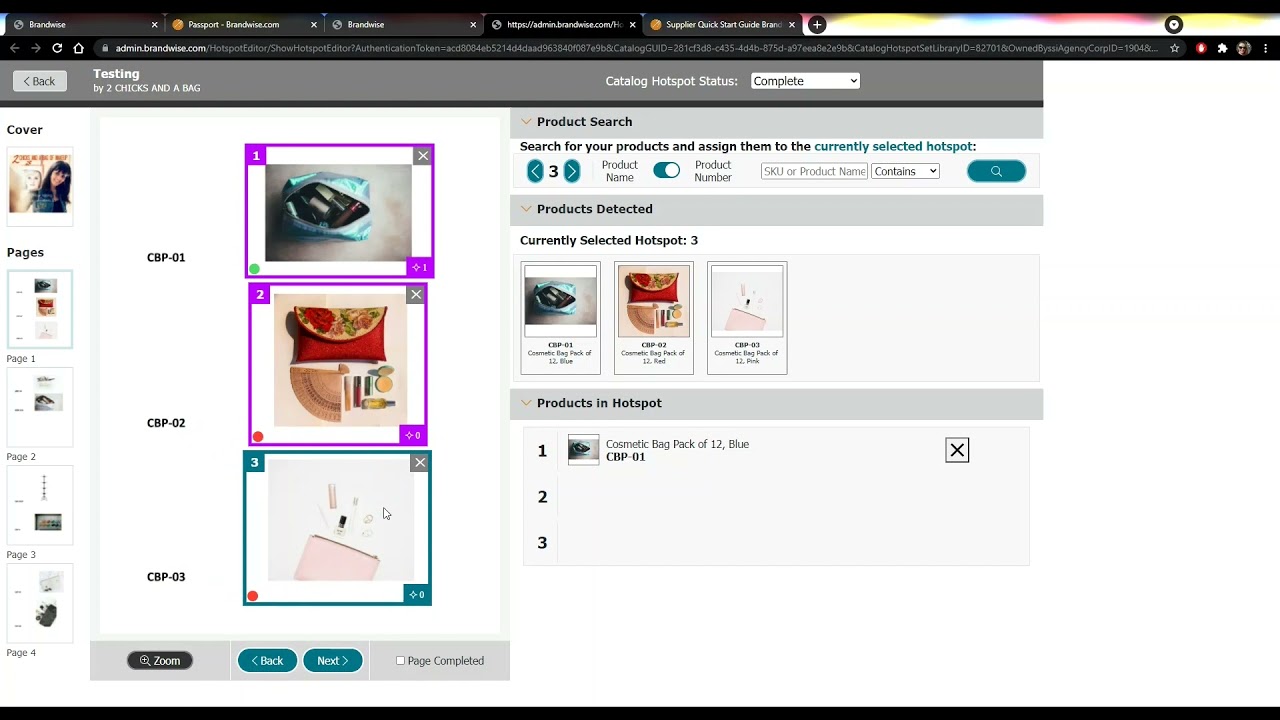This screenshot has height=720, width=1280.
Task: Click the Back button in the header
Action: pyautogui.click(x=40, y=81)
